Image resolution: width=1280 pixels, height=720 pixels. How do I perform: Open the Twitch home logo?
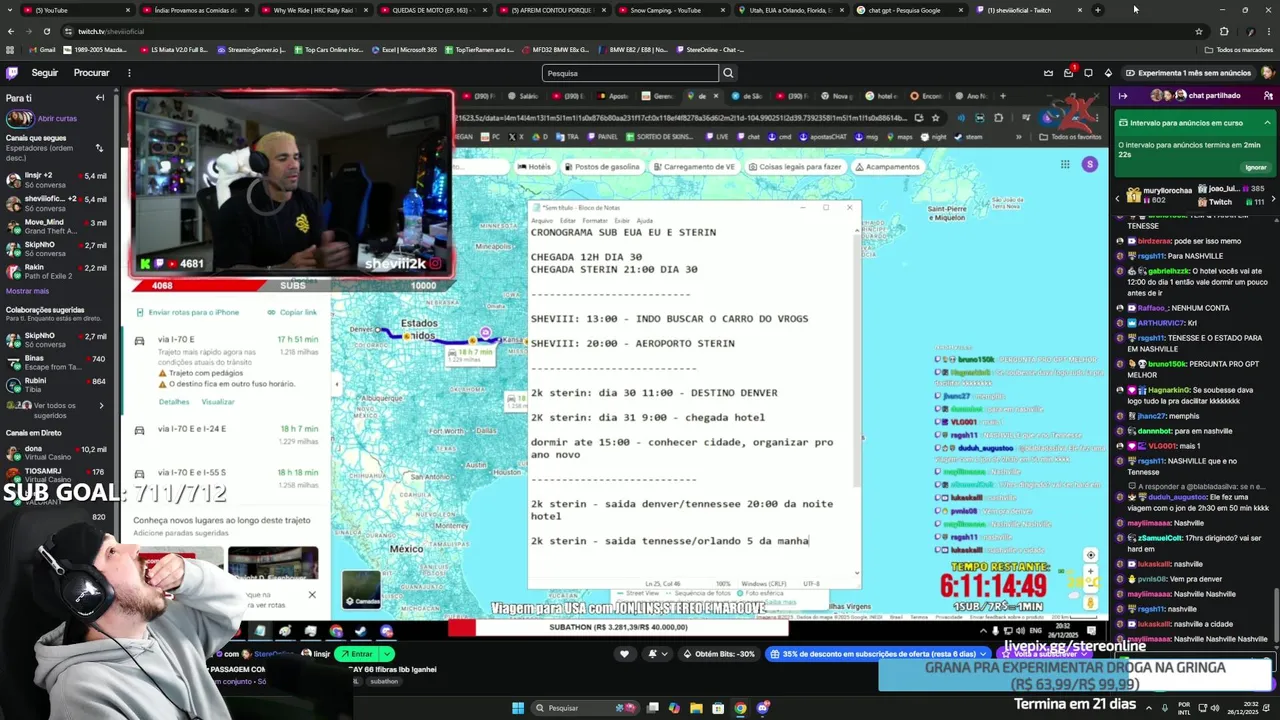tap(12, 73)
